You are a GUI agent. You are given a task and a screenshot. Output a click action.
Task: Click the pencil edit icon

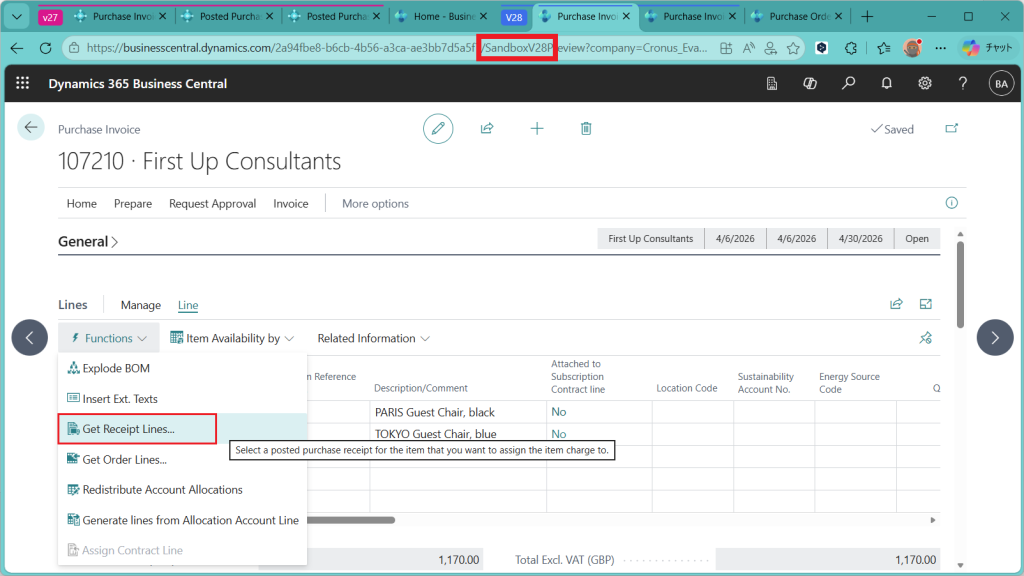coord(437,128)
